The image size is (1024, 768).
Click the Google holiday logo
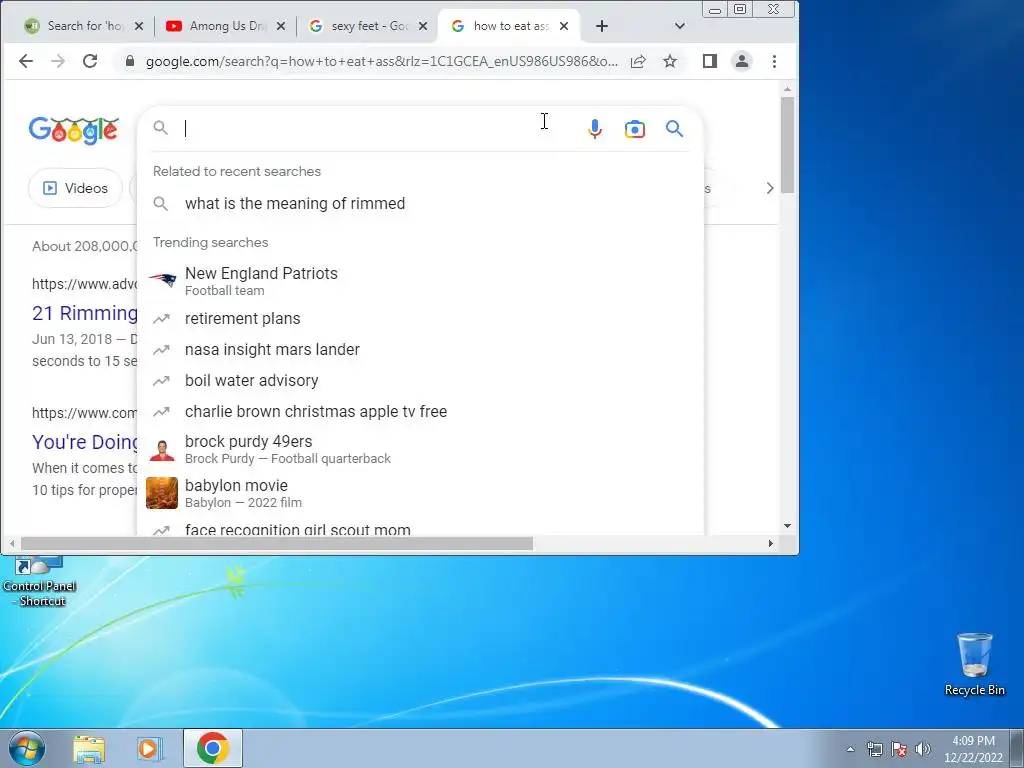coord(73,131)
